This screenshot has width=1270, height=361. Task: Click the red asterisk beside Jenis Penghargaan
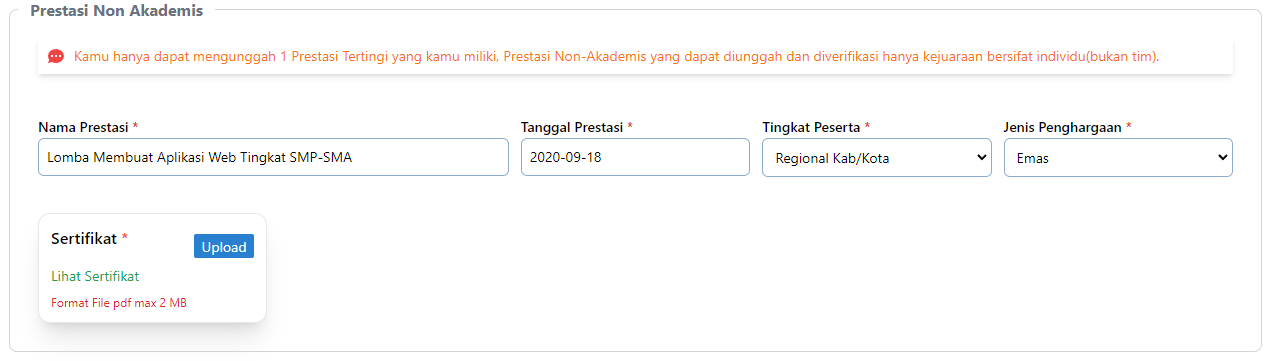coord(1129,126)
